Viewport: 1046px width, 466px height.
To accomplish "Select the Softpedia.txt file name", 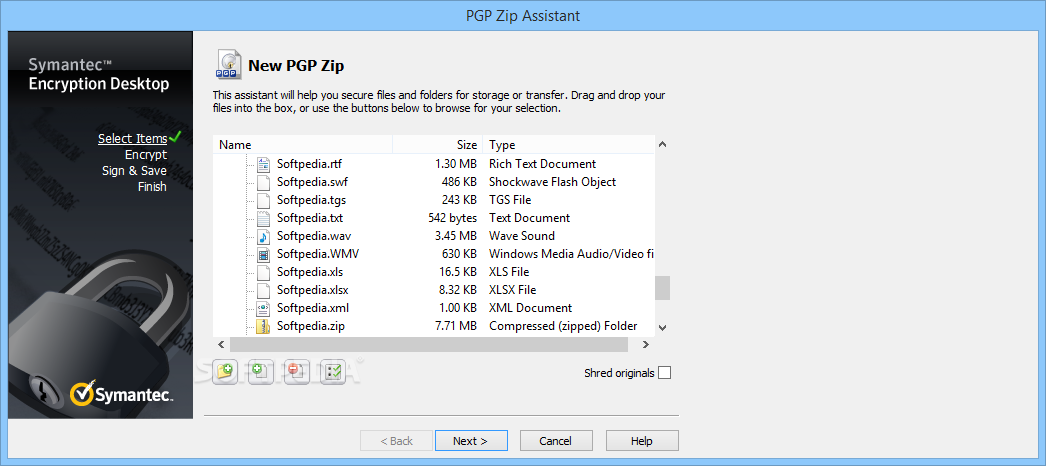I will click(x=310, y=218).
